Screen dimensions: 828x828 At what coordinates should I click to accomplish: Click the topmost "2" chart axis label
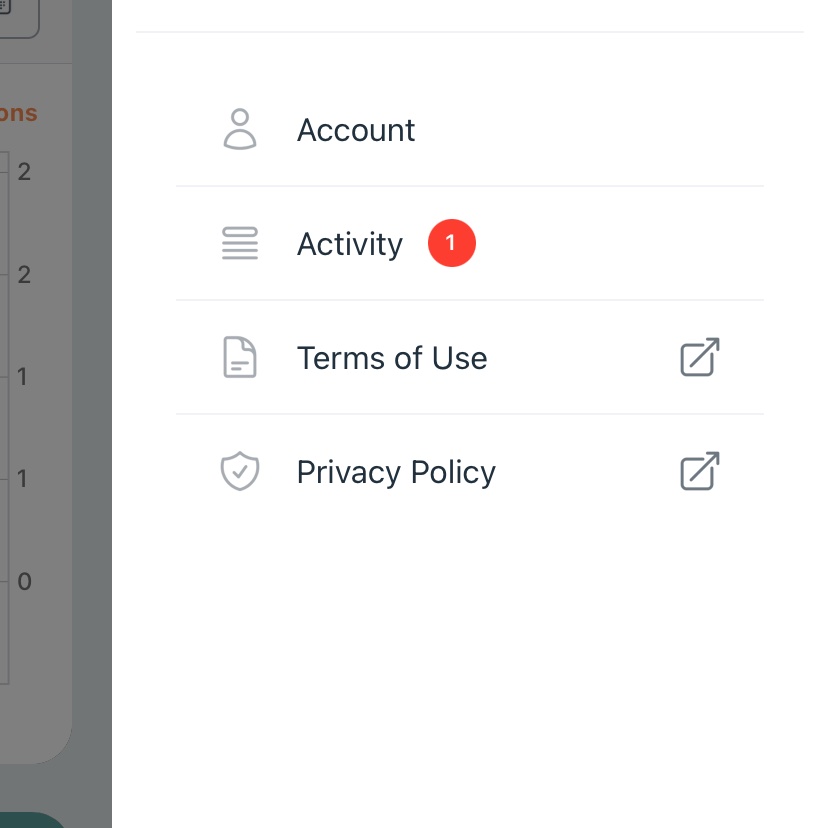point(24,172)
